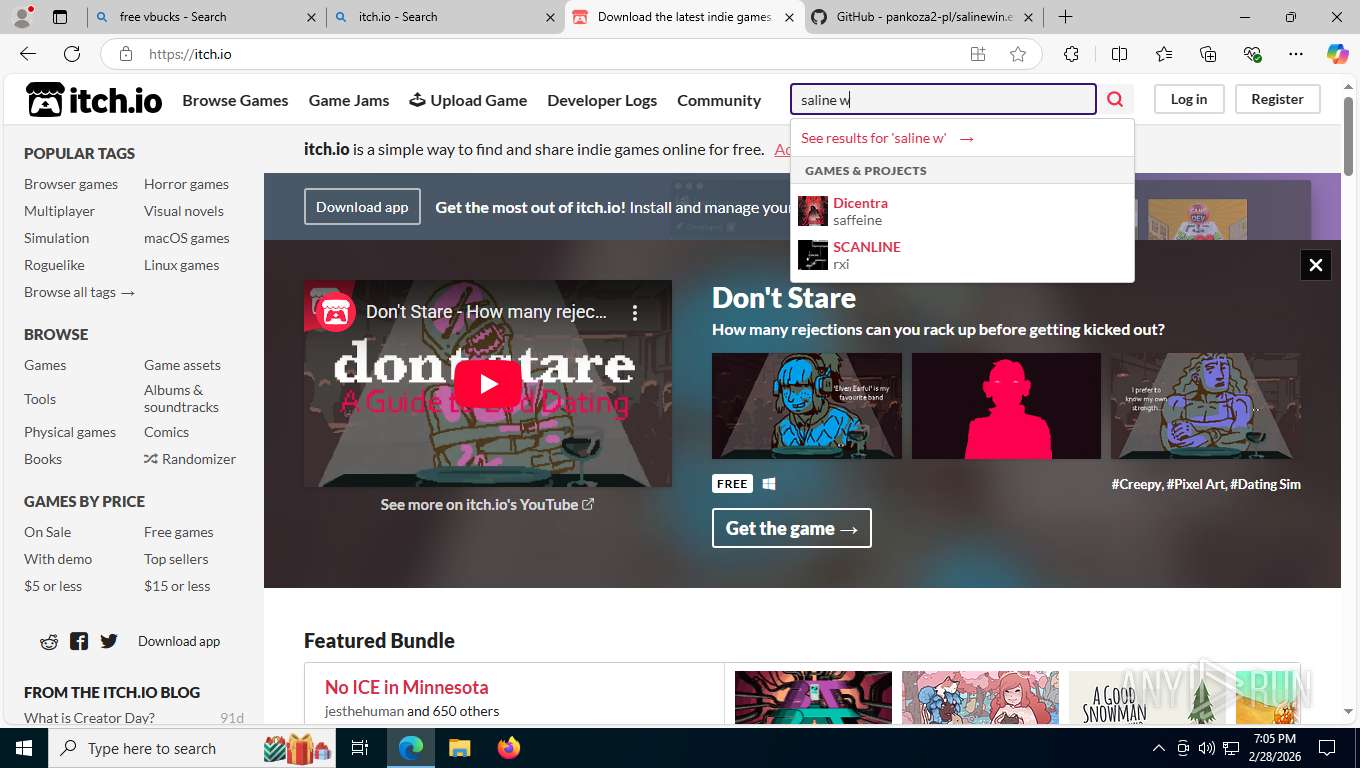Open the browser profile avatar
Image resolution: width=1360 pixels, height=768 pixels.
pos(22,17)
